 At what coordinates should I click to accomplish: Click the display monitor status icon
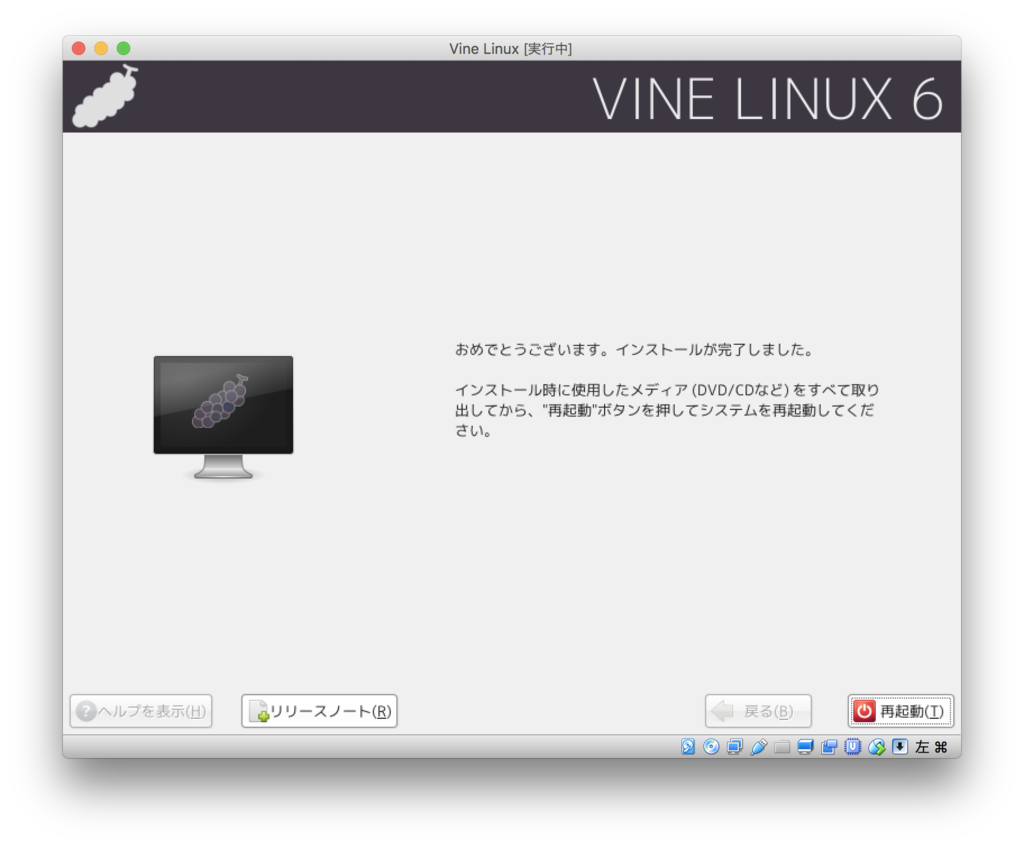[x=805, y=747]
